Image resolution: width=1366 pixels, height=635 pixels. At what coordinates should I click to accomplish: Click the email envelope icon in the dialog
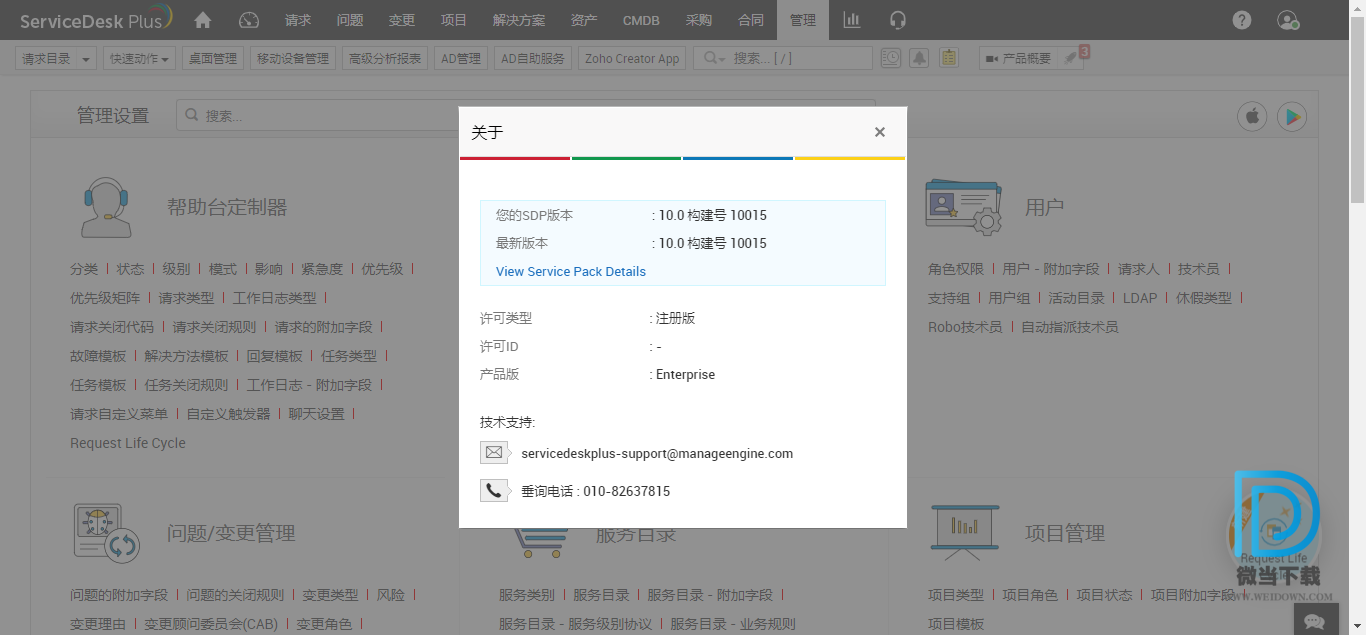(494, 453)
